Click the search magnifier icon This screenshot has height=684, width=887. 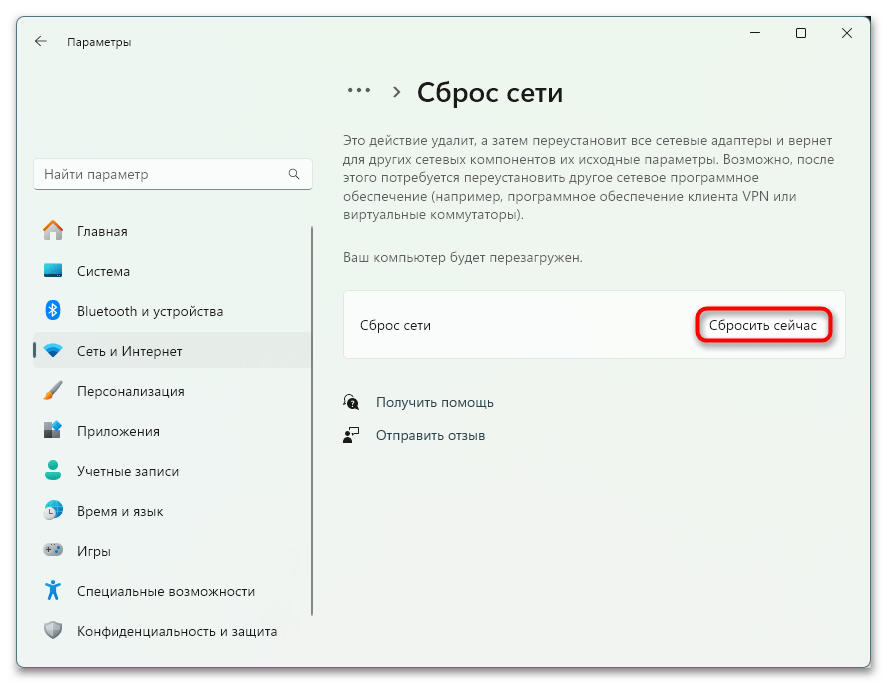point(294,174)
